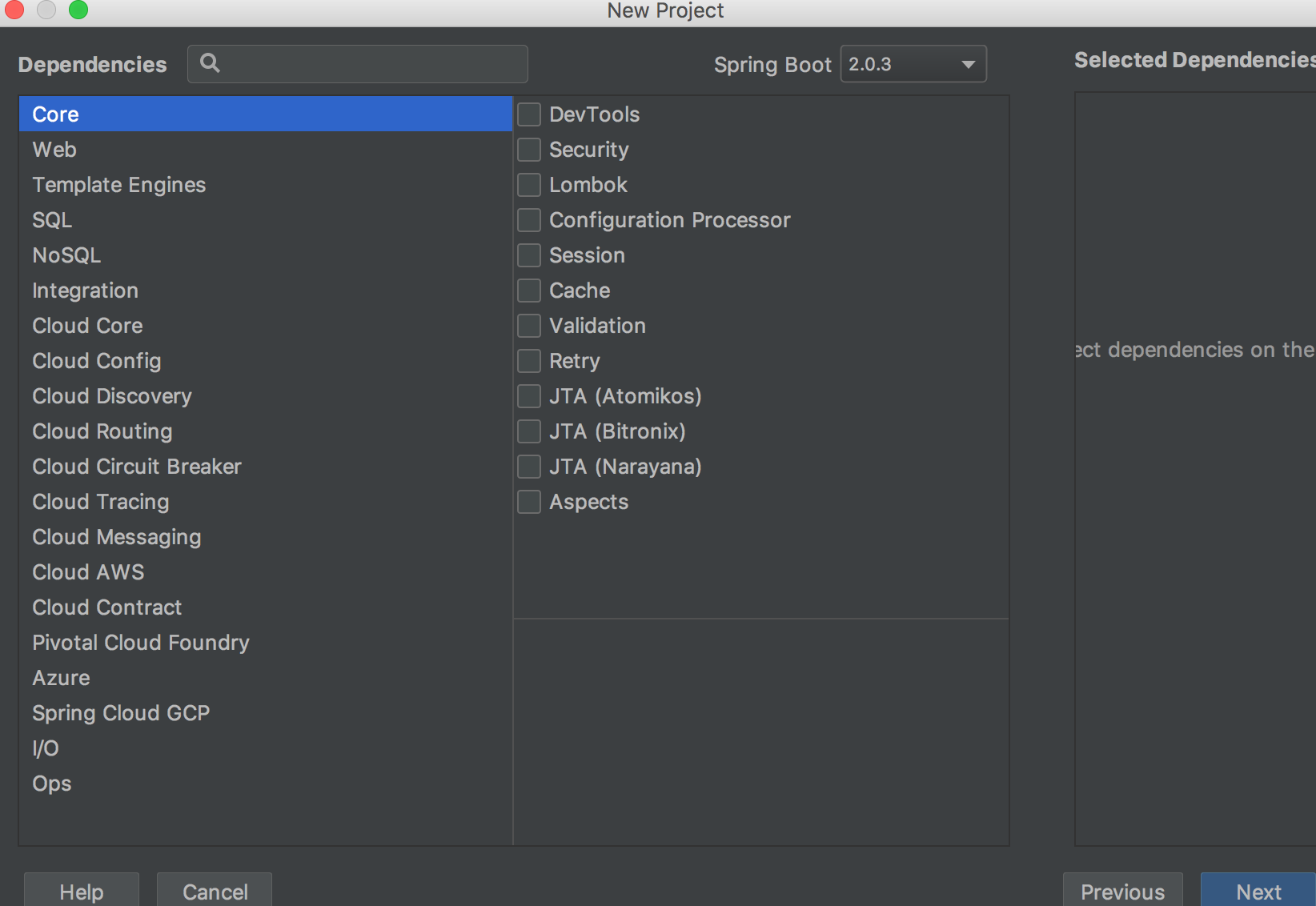Image resolution: width=1316 pixels, height=906 pixels.
Task: Click the search magnifier icon
Action: tap(210, 63)
